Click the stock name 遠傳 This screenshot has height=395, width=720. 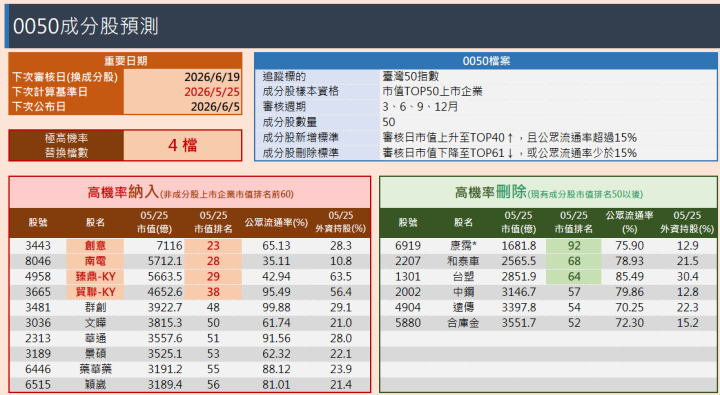coord(463,307)
